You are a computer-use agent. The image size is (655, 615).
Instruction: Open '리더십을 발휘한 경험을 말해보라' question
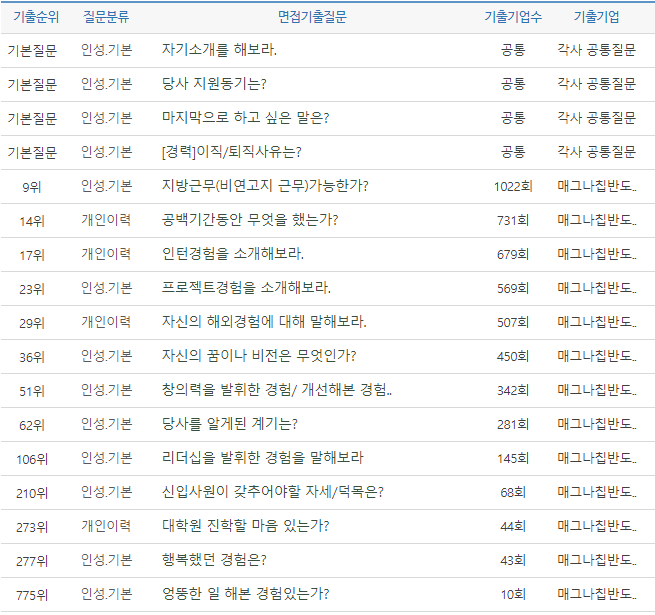coord(262,458)
